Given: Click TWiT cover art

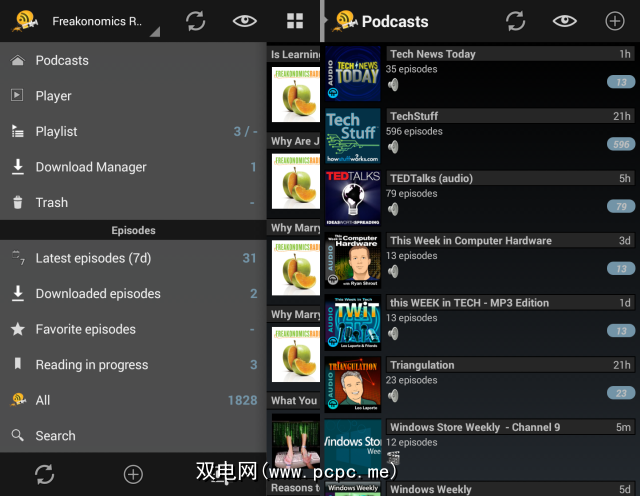Looking at the screenshot, I should (x=353, y=323).
